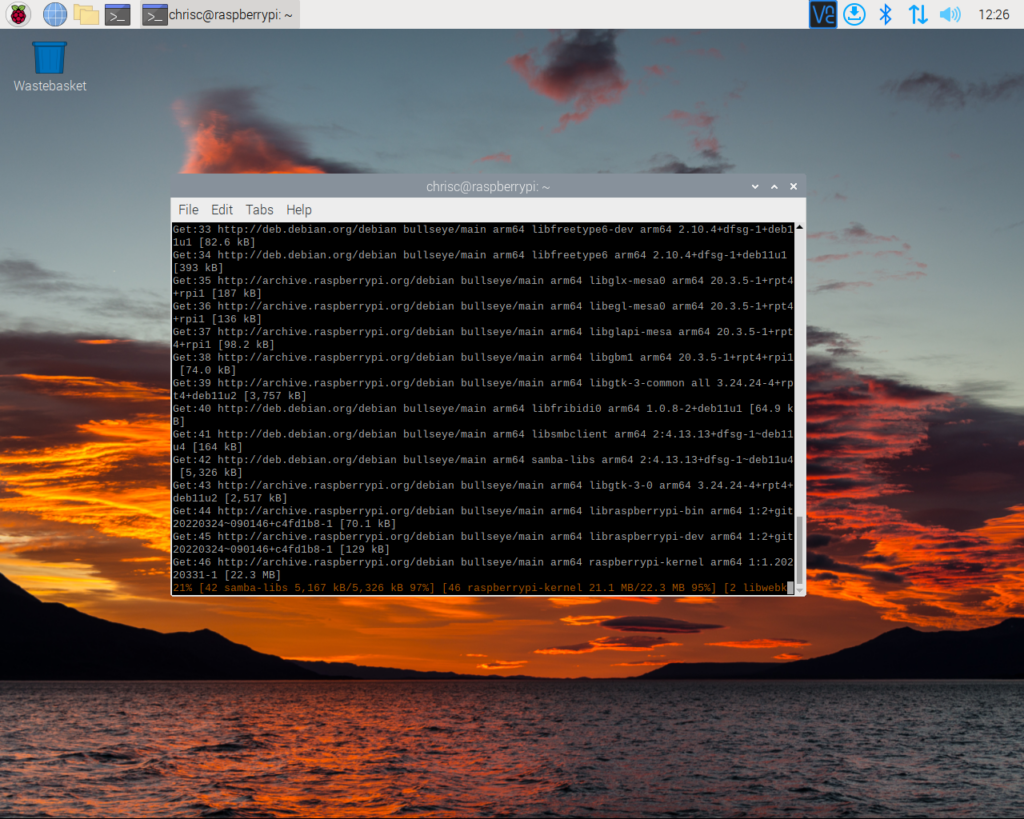Launch a new terminal from the panel

pyautogui.click(x=118, y=14)
